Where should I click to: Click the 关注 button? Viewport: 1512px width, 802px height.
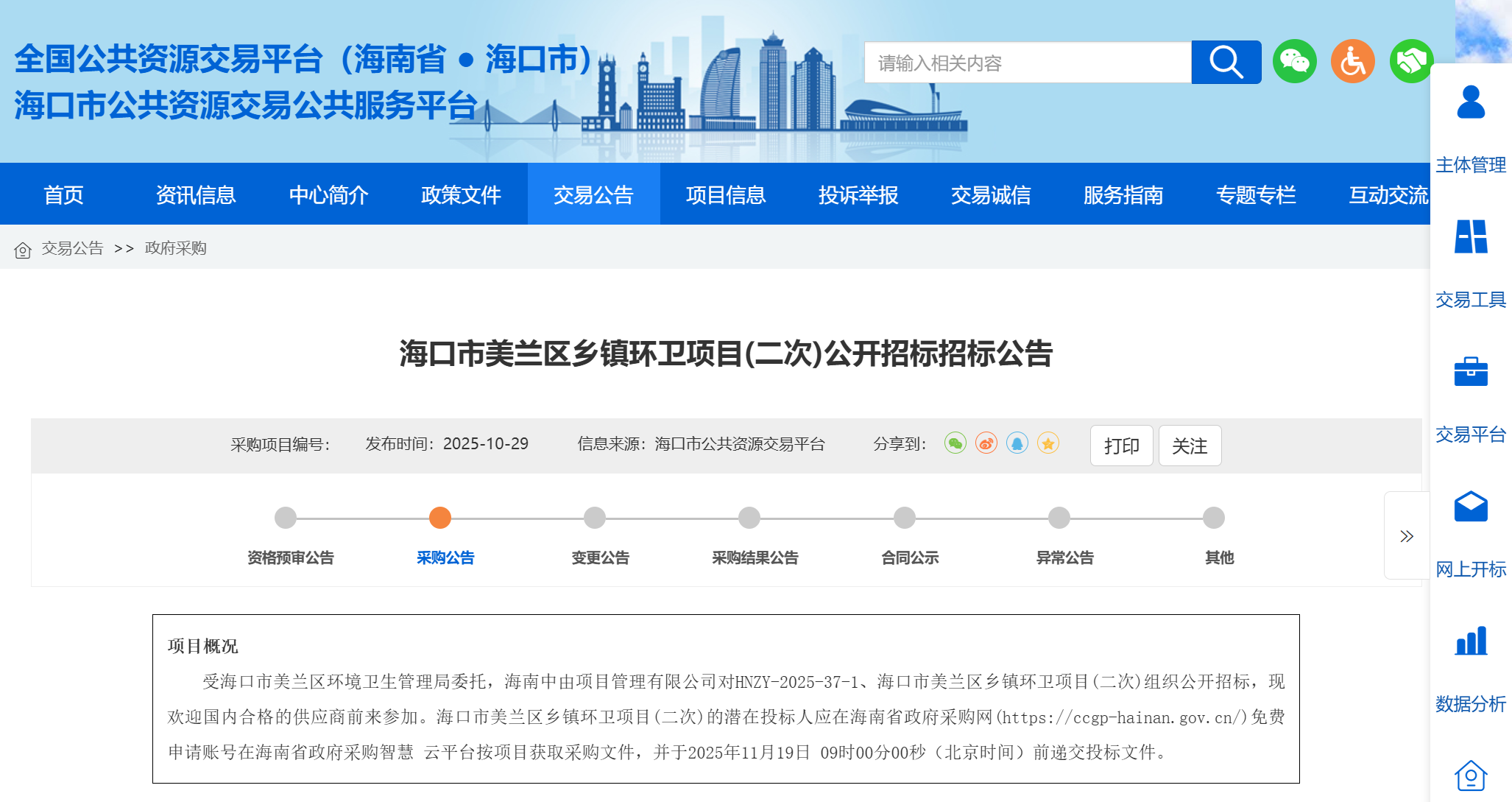(1190, 446)
